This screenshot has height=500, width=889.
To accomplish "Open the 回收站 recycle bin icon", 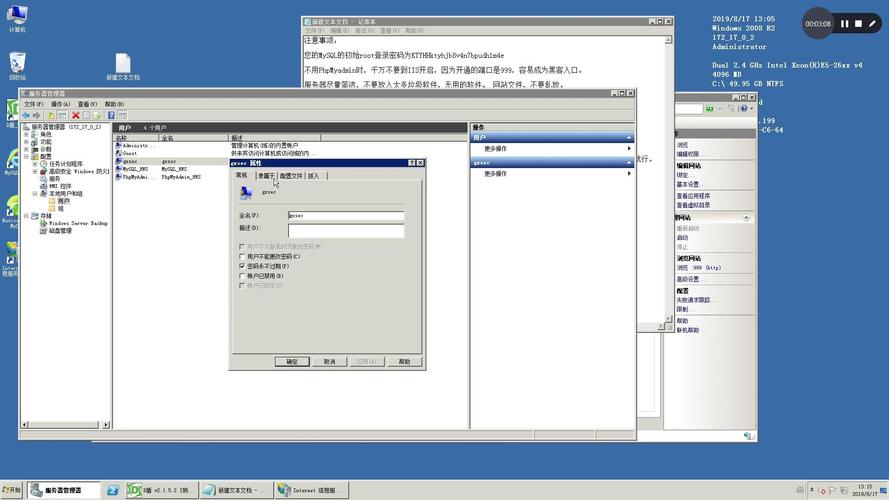I will coord(17,65).
